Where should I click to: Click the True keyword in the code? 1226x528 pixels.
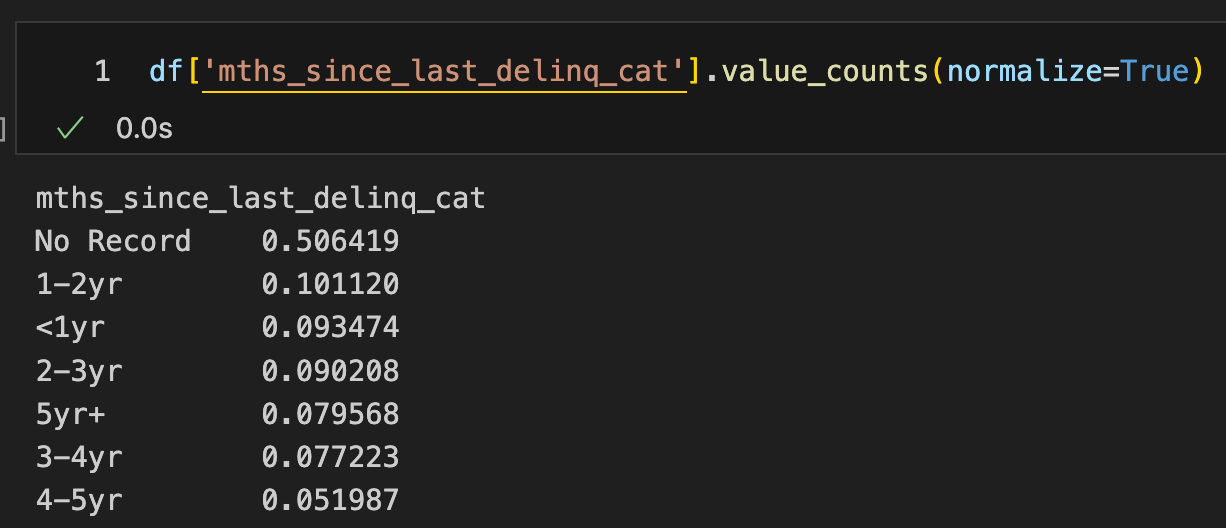point(1156,72)
